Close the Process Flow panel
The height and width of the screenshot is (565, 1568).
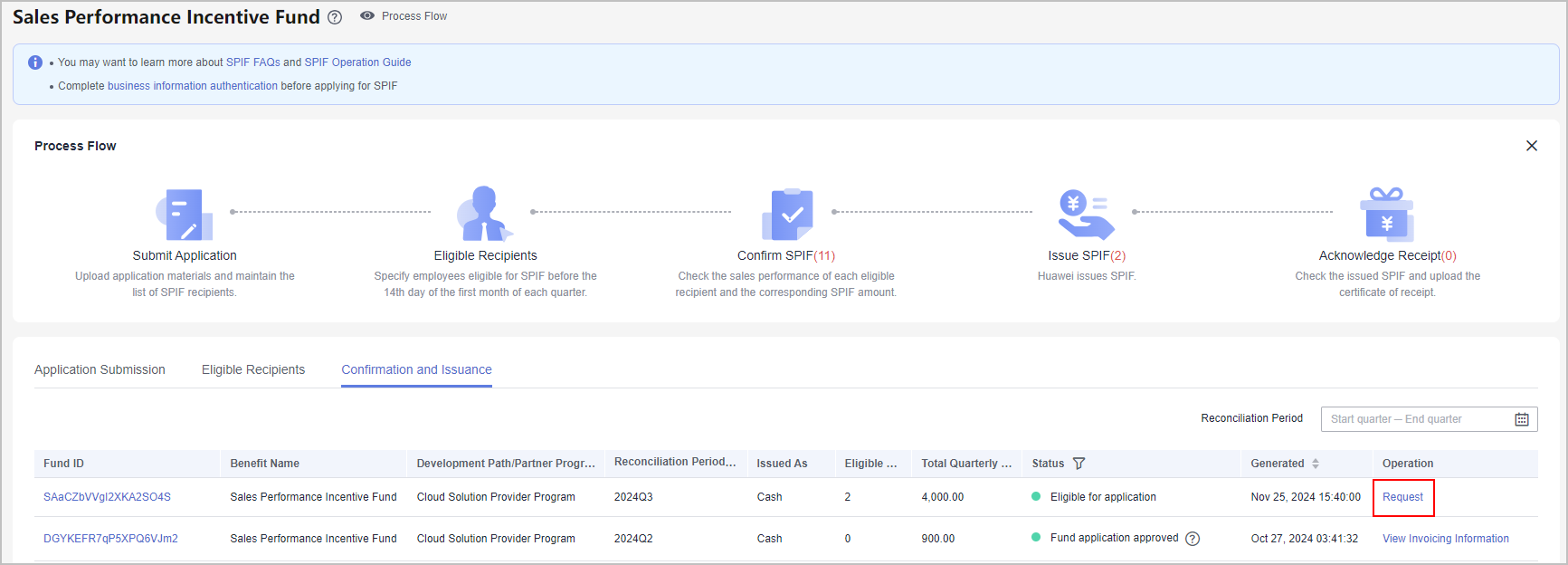(x=1532, y=146)
